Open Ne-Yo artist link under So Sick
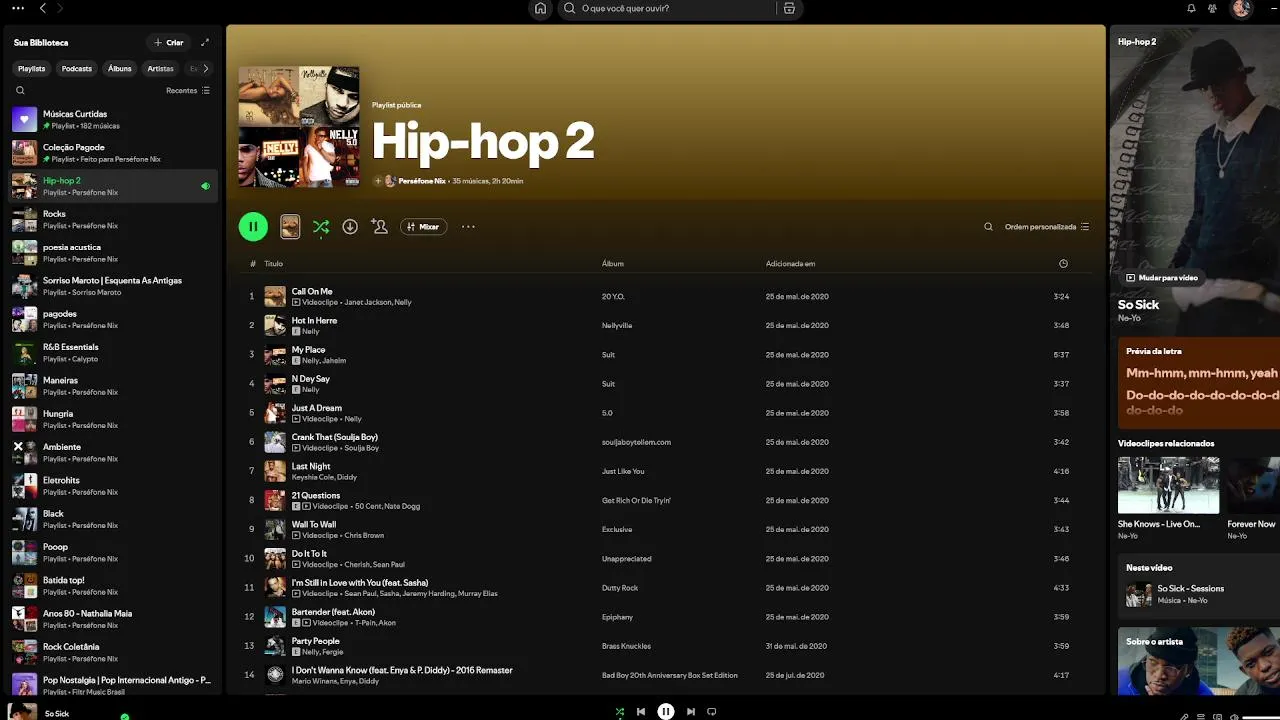The image size is (1280, 720). (x=1129, y=318)
